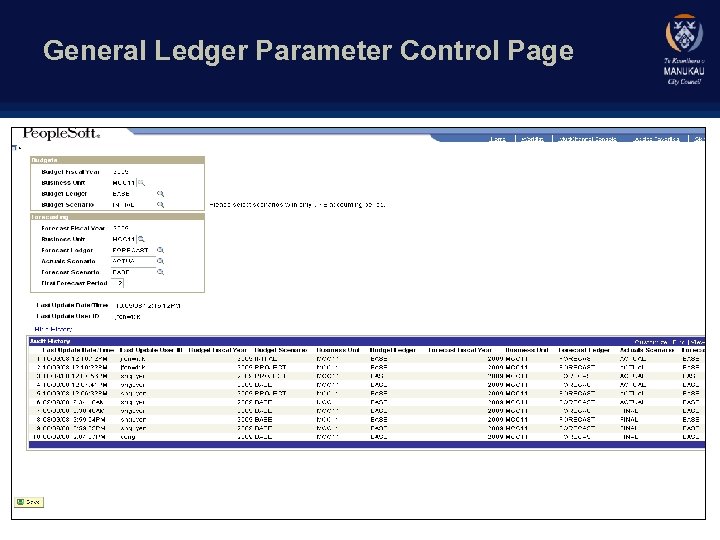Open Budget Ledger lookup magnifier
The width and height of the screenshot is (720, 540).
pos(160,194)
